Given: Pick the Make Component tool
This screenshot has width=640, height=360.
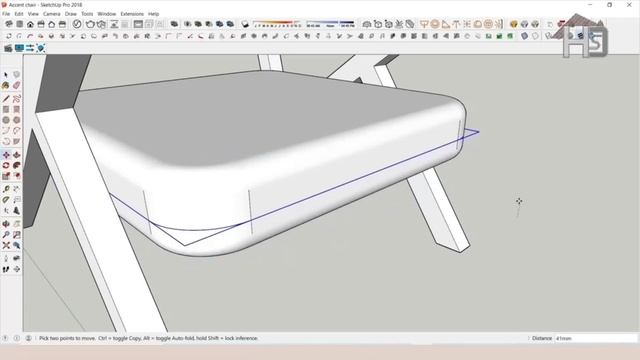Looking at the screenshot, I should click(16, 75).
